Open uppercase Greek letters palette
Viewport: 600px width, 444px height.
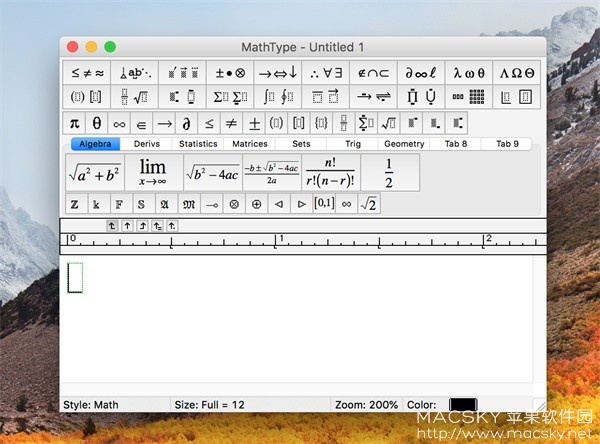point(517,72)
